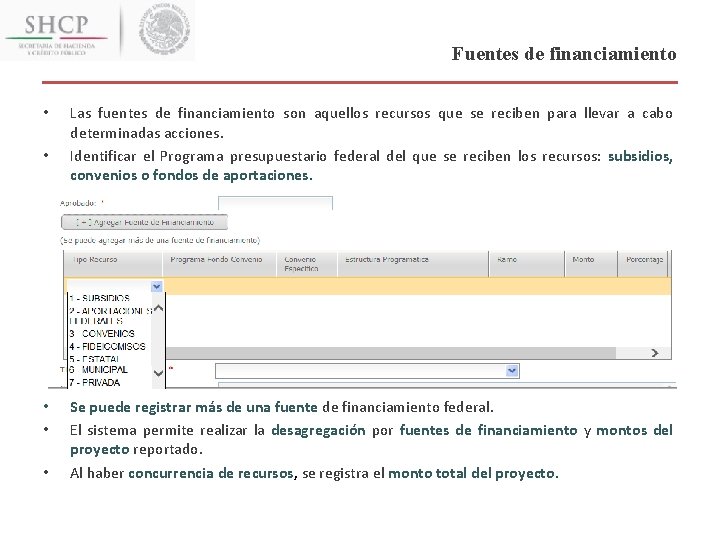Click the list scroll up arrow
720x540 pixels.
coord(158,309)
